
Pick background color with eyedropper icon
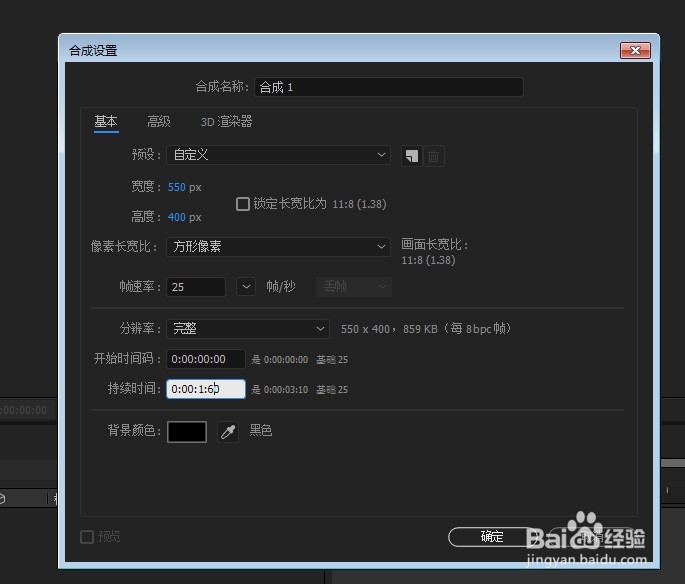pyautogui.click(x=228, y=432)
